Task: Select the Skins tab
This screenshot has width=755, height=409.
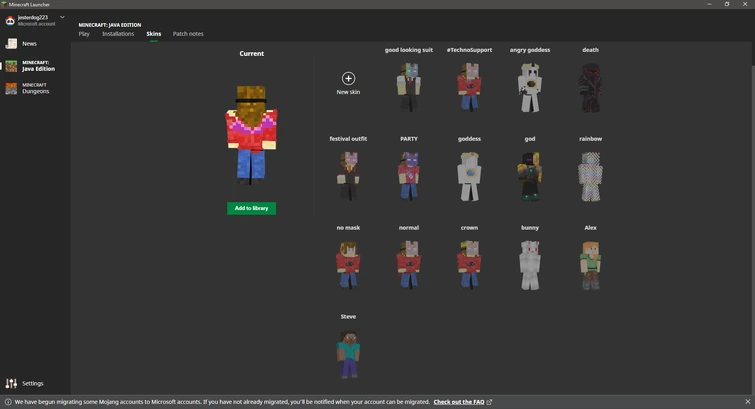Action: (x=154, y=34)
